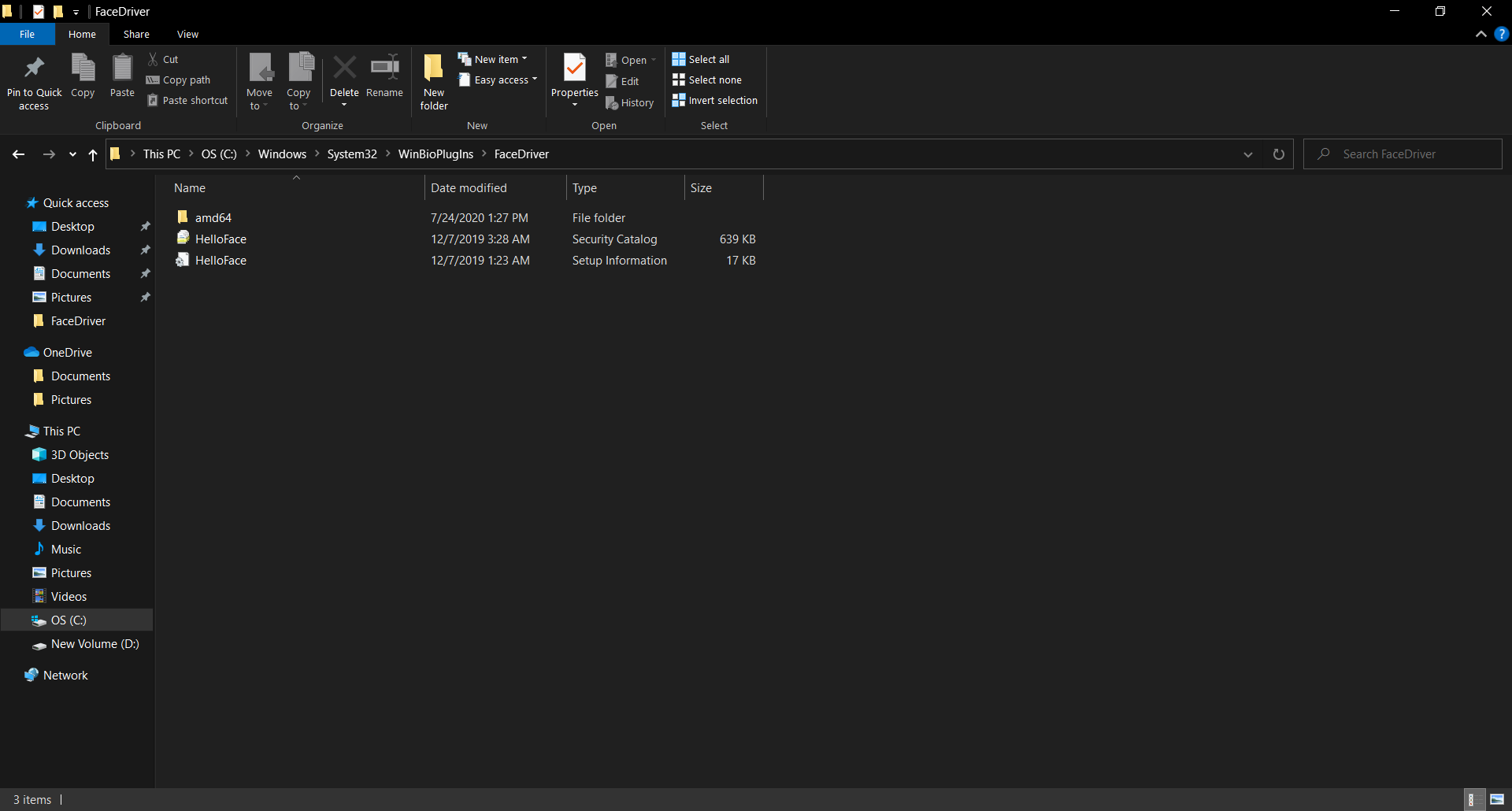Click the Search FaceDriver input box
This screenshot has width=1512, height=811.
1403,154
